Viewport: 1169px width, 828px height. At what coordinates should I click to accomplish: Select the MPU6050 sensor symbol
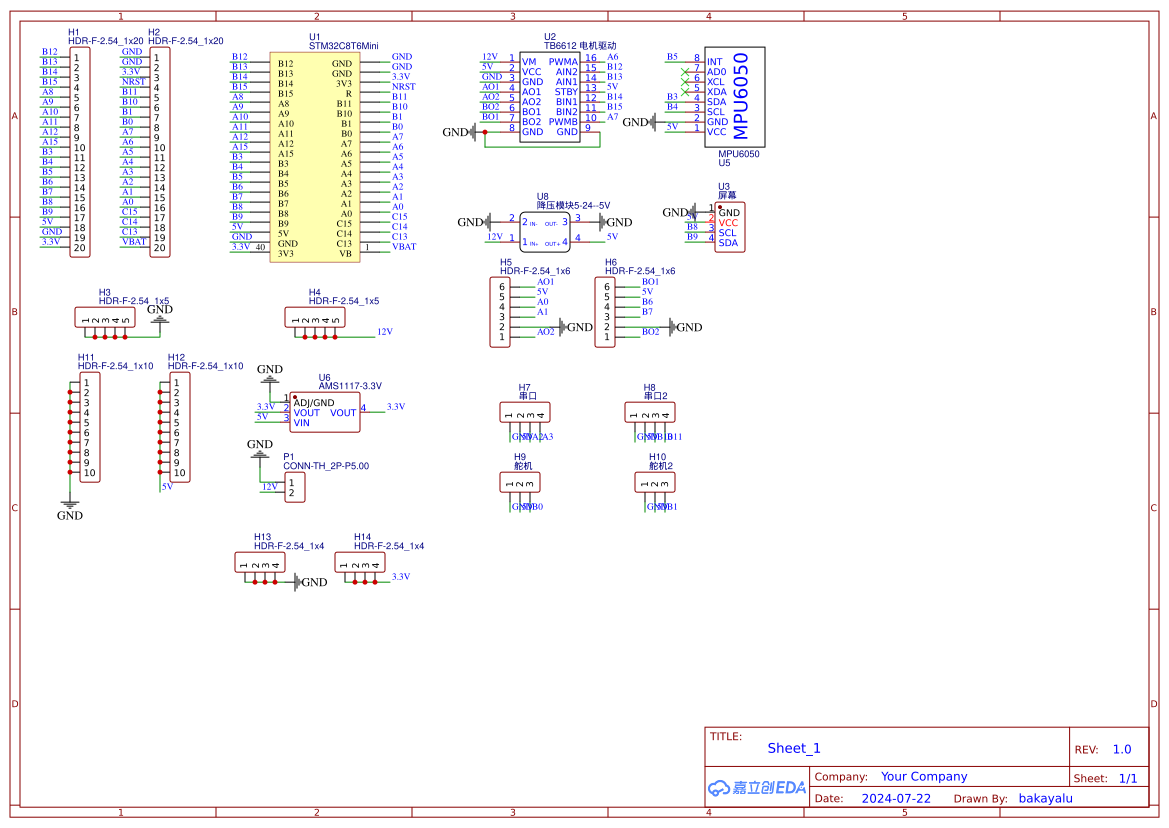(735, 97)
